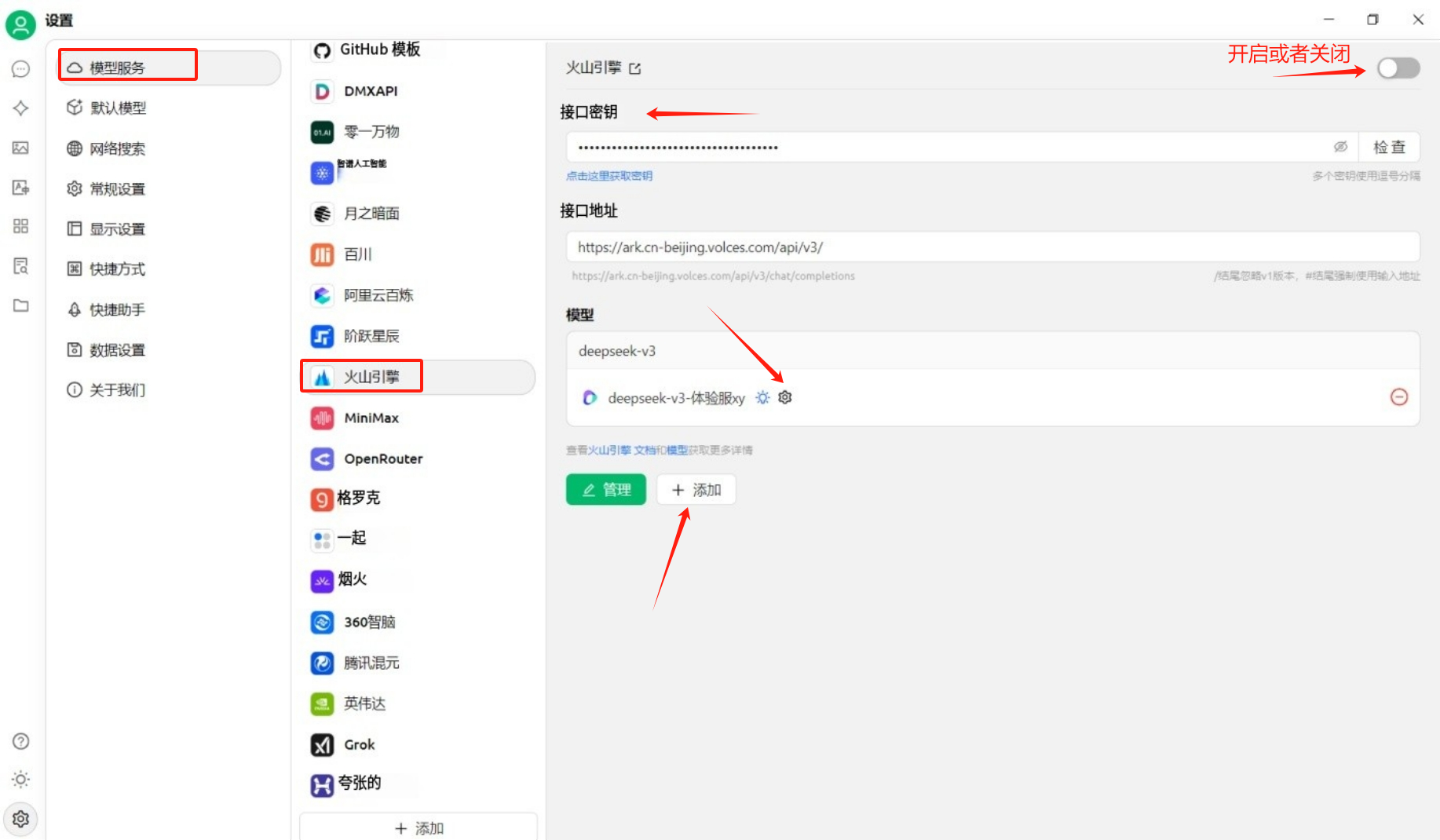The width and height of the screenshot is (1440, 840).
Task: Open the knowledge base icon in sidebar
Action: click(20, 266)
